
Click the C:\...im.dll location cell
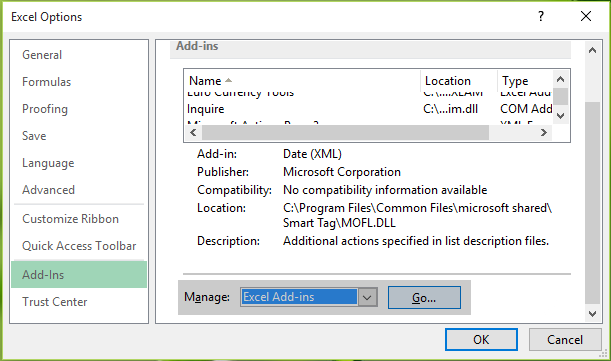click(450, 109)
